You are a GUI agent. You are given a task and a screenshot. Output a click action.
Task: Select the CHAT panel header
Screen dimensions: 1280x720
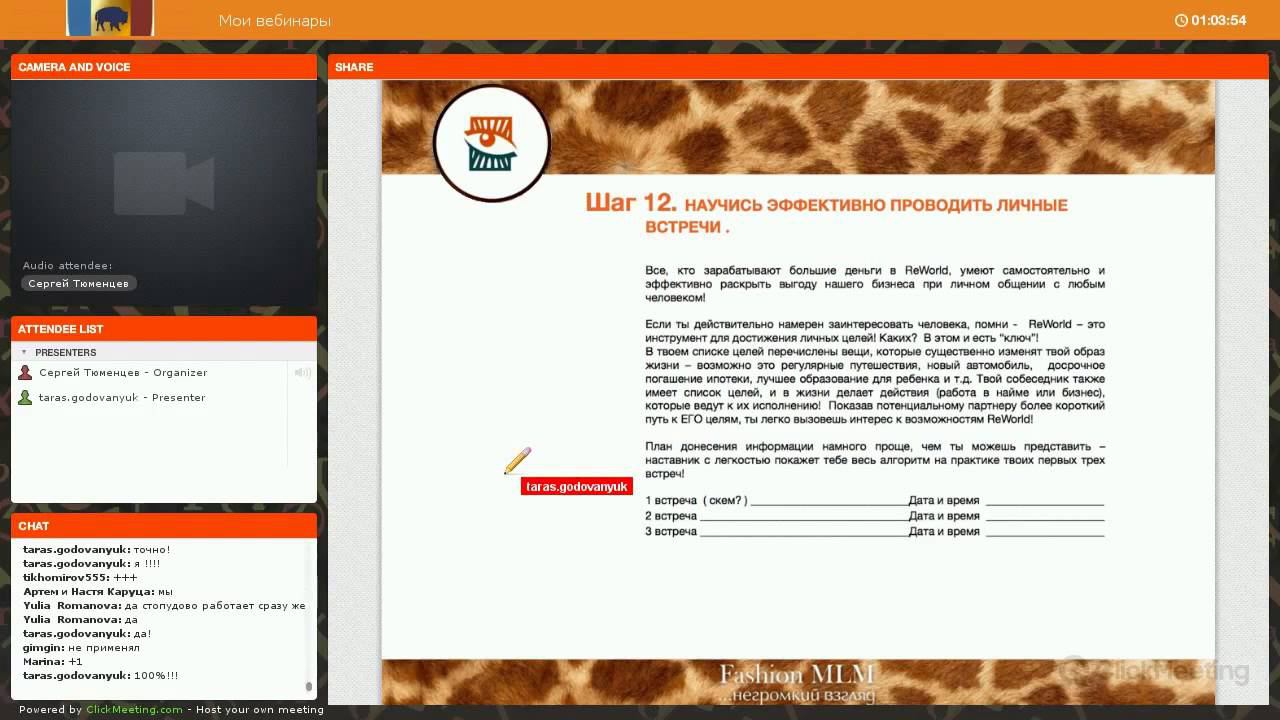[164, 526]
